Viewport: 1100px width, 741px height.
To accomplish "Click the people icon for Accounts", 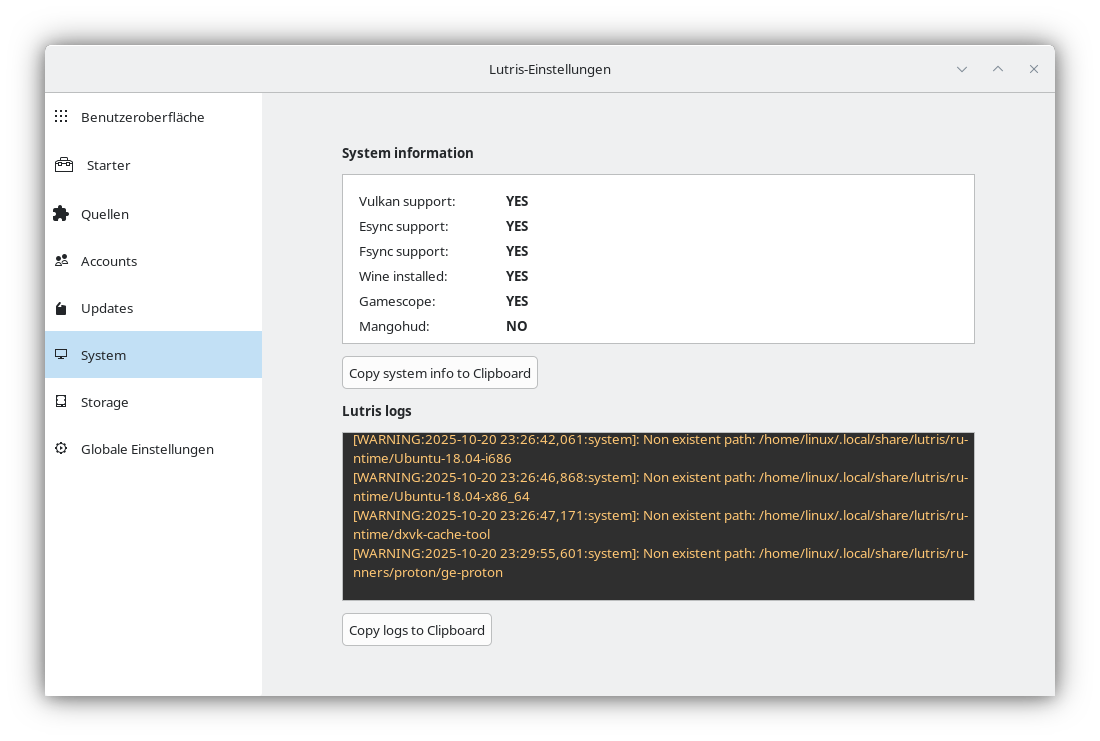I will [x=61, y=261].
